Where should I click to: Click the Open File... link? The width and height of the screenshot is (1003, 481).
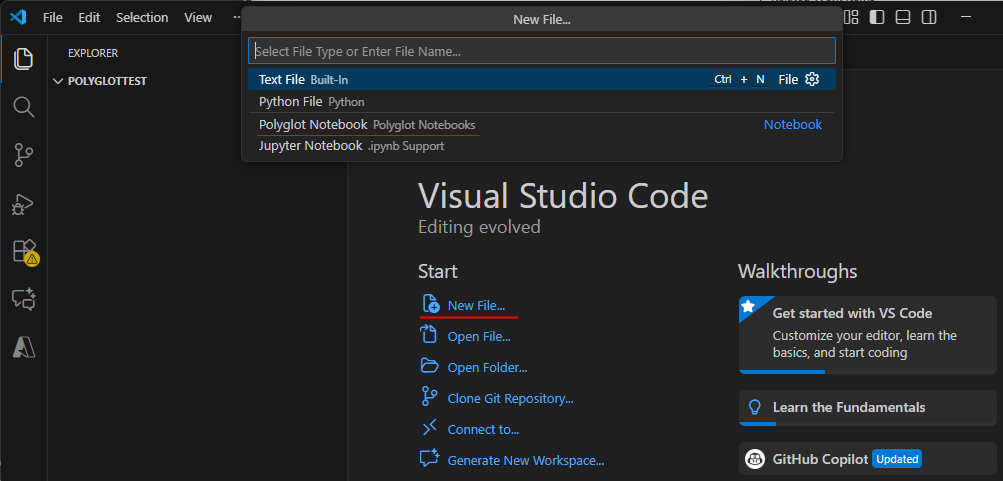tap(479, 336)
